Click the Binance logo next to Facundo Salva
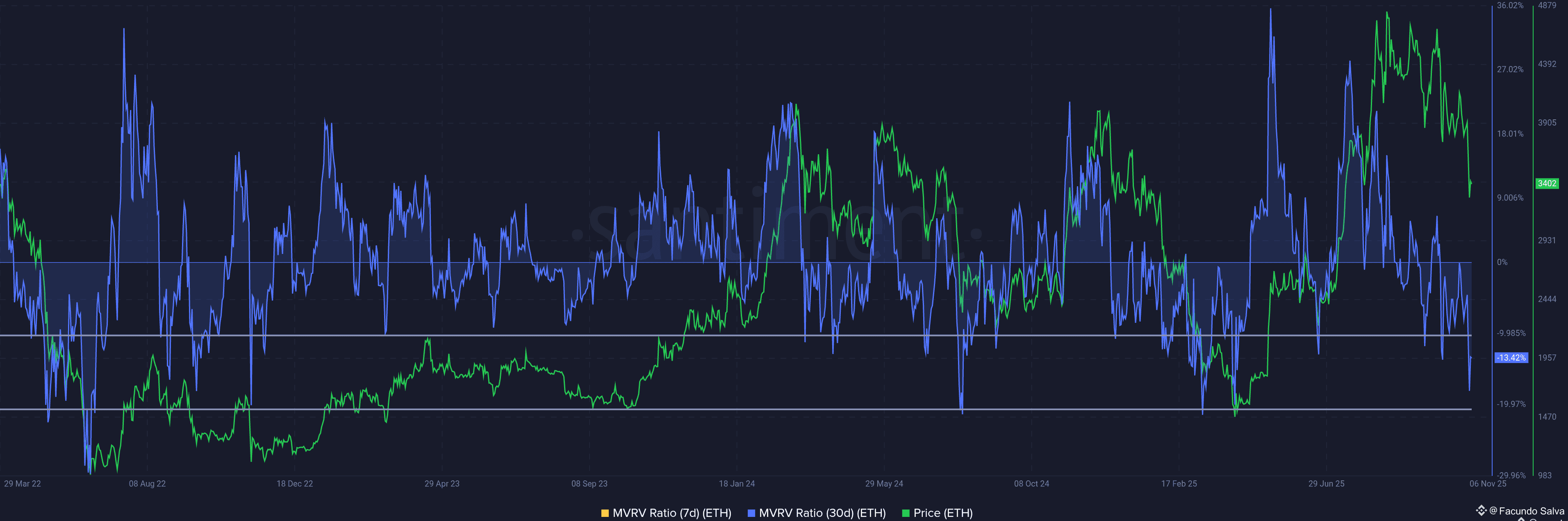This screenshot has height=521, width=1568. pos(1481,510)
